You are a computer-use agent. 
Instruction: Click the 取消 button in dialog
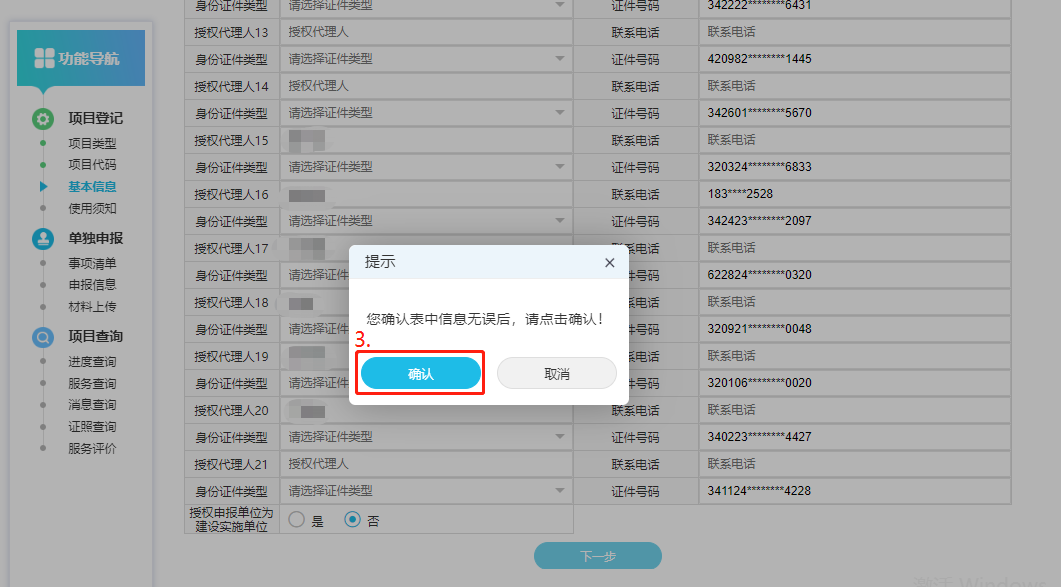click(557, 374)
